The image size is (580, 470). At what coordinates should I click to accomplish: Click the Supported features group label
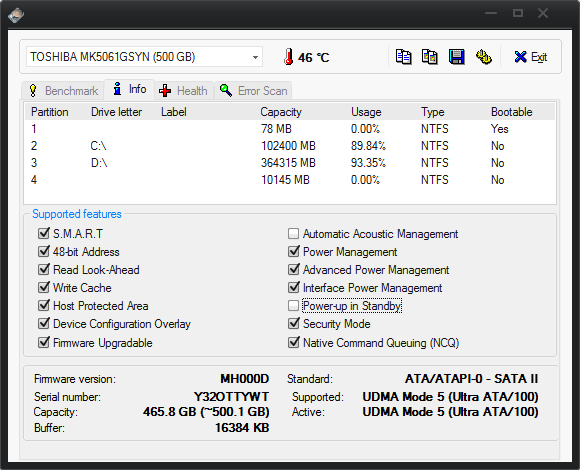(x=77, y=214)
